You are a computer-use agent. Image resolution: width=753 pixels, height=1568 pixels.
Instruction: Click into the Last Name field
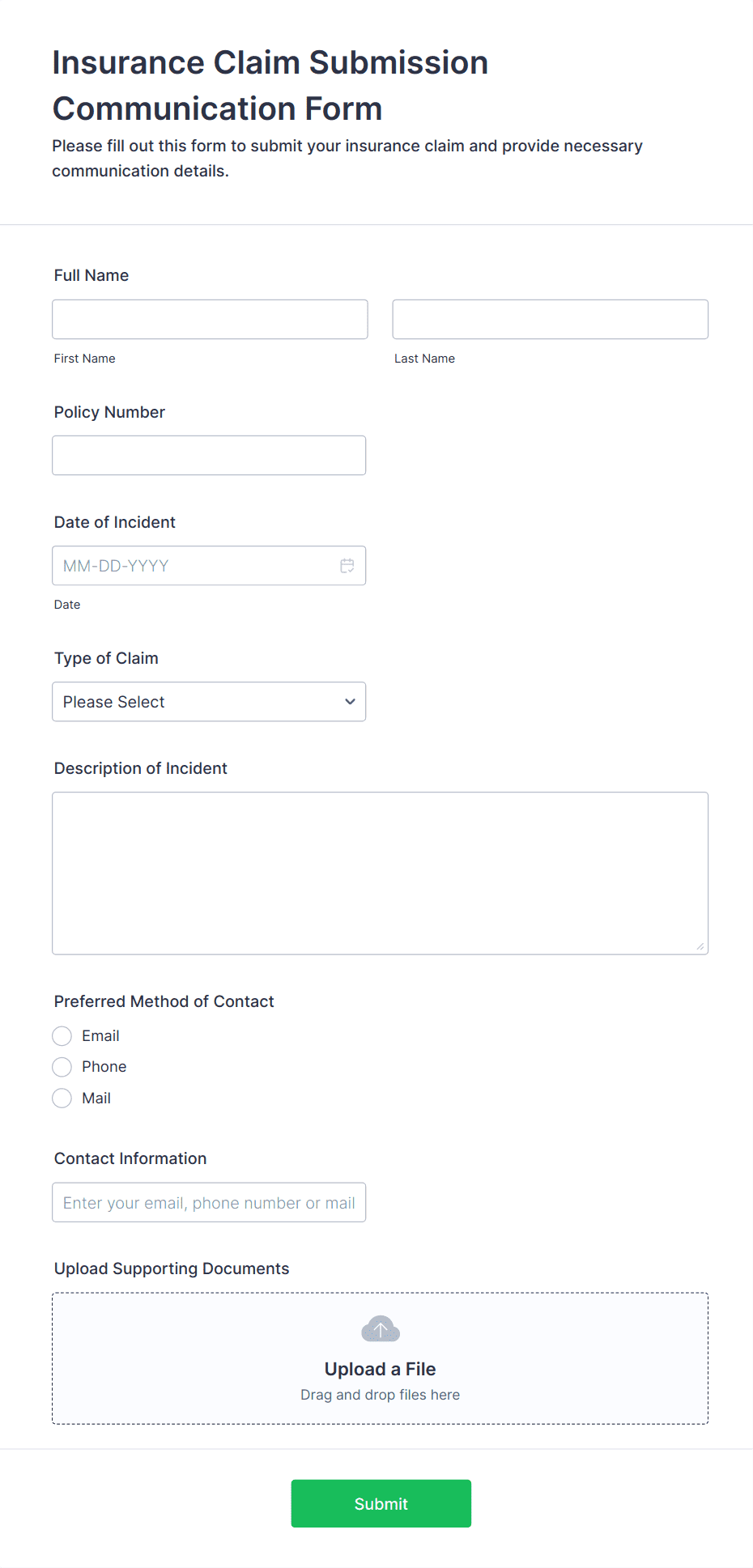(x=550, y=319)
